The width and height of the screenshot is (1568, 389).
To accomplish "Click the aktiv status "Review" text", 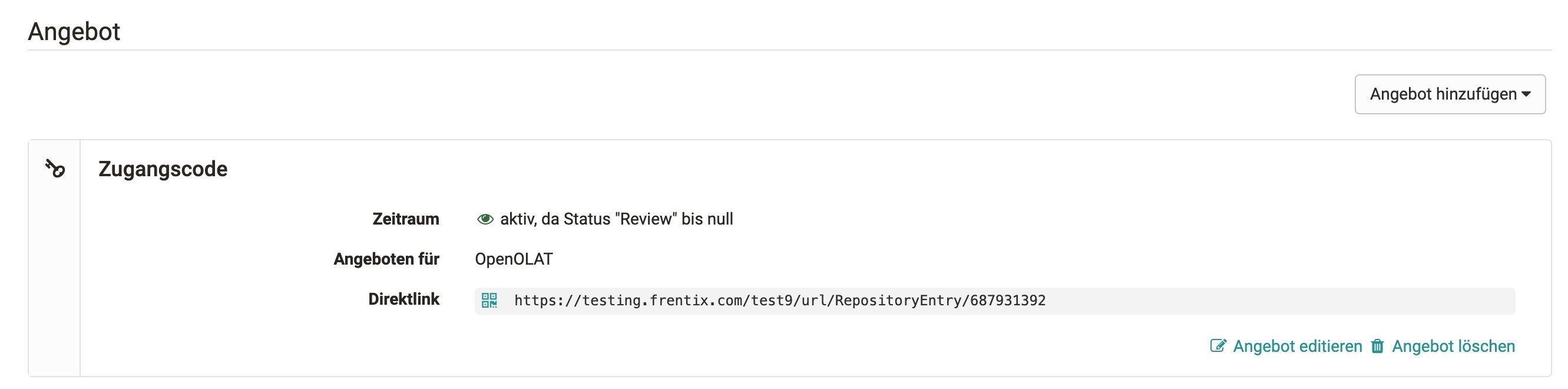I will click(x=616, y=219).
